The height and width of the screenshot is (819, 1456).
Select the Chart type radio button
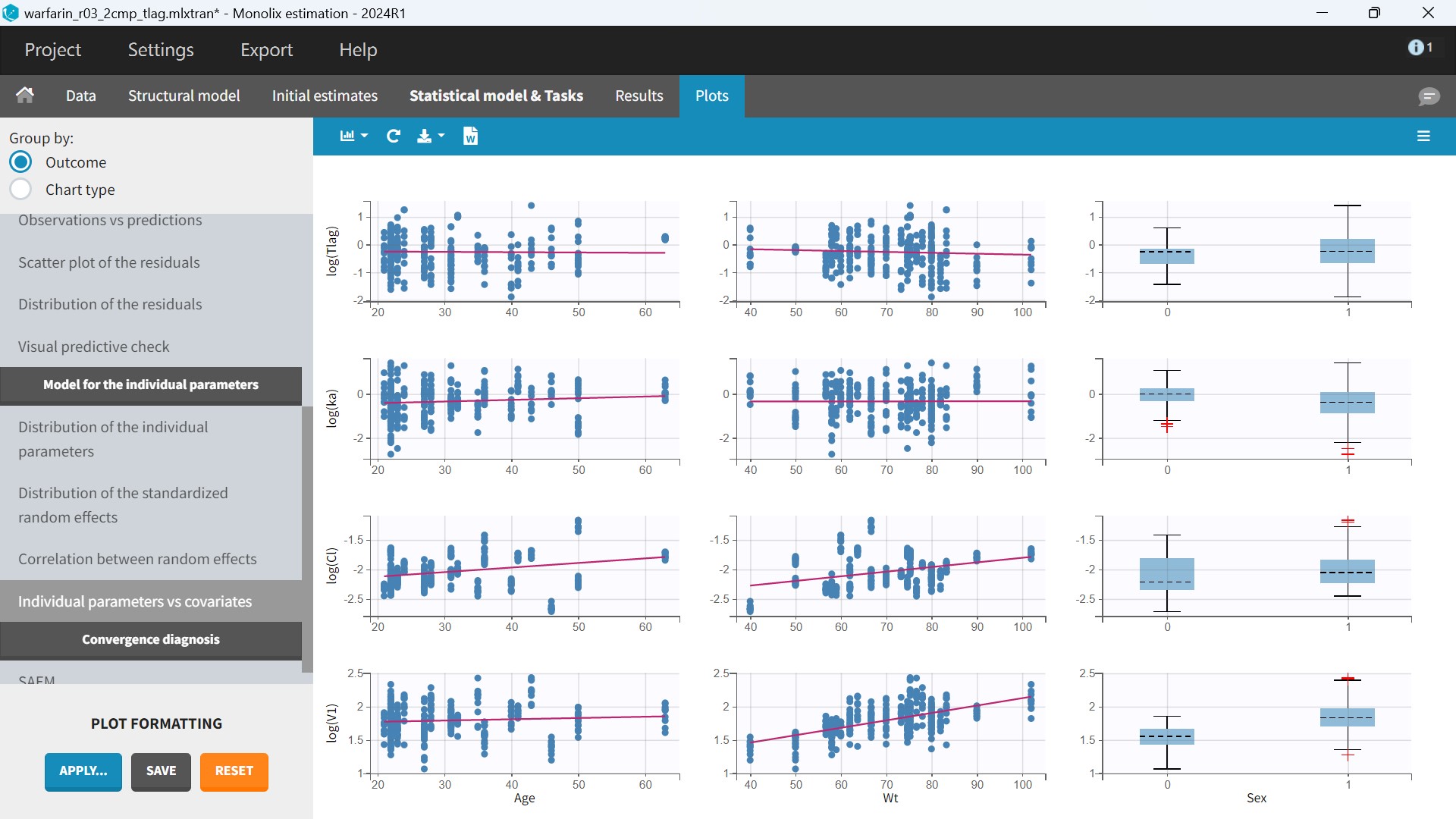pyautogui.click(x=20, y=190)
